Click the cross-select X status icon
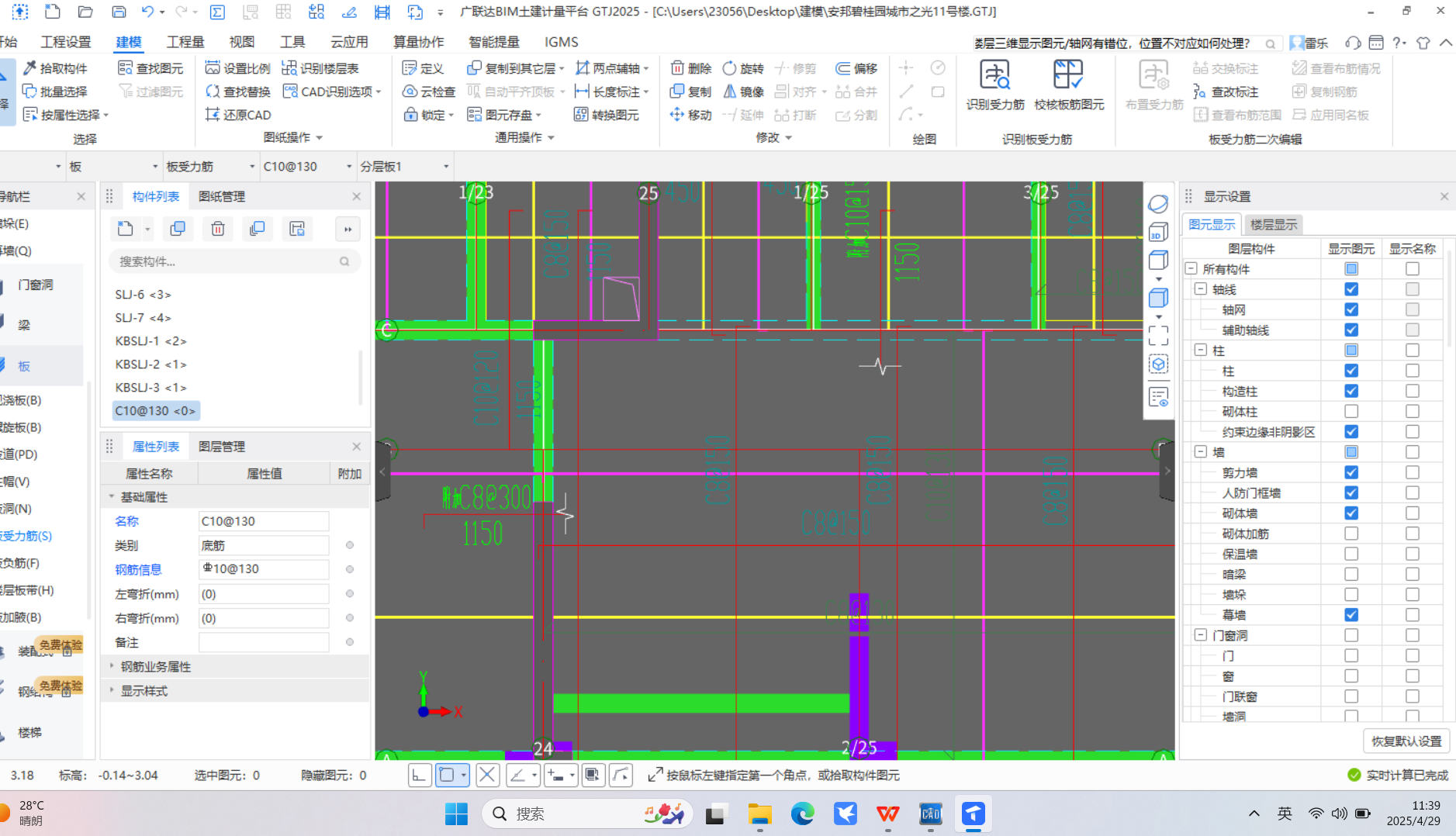 [487, 775]
